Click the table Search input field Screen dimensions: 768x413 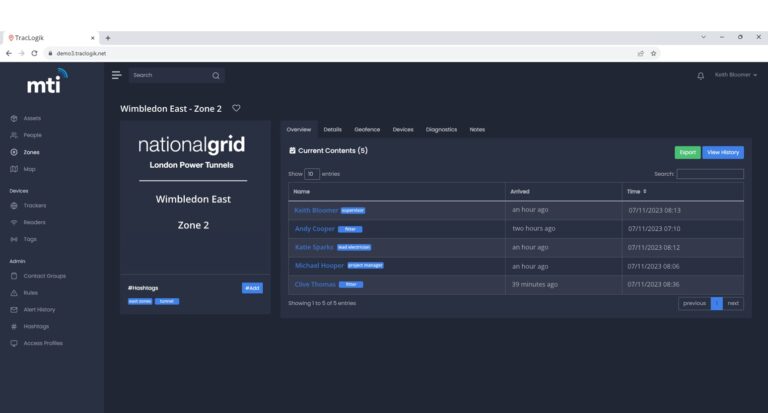[x=710, y=174]
